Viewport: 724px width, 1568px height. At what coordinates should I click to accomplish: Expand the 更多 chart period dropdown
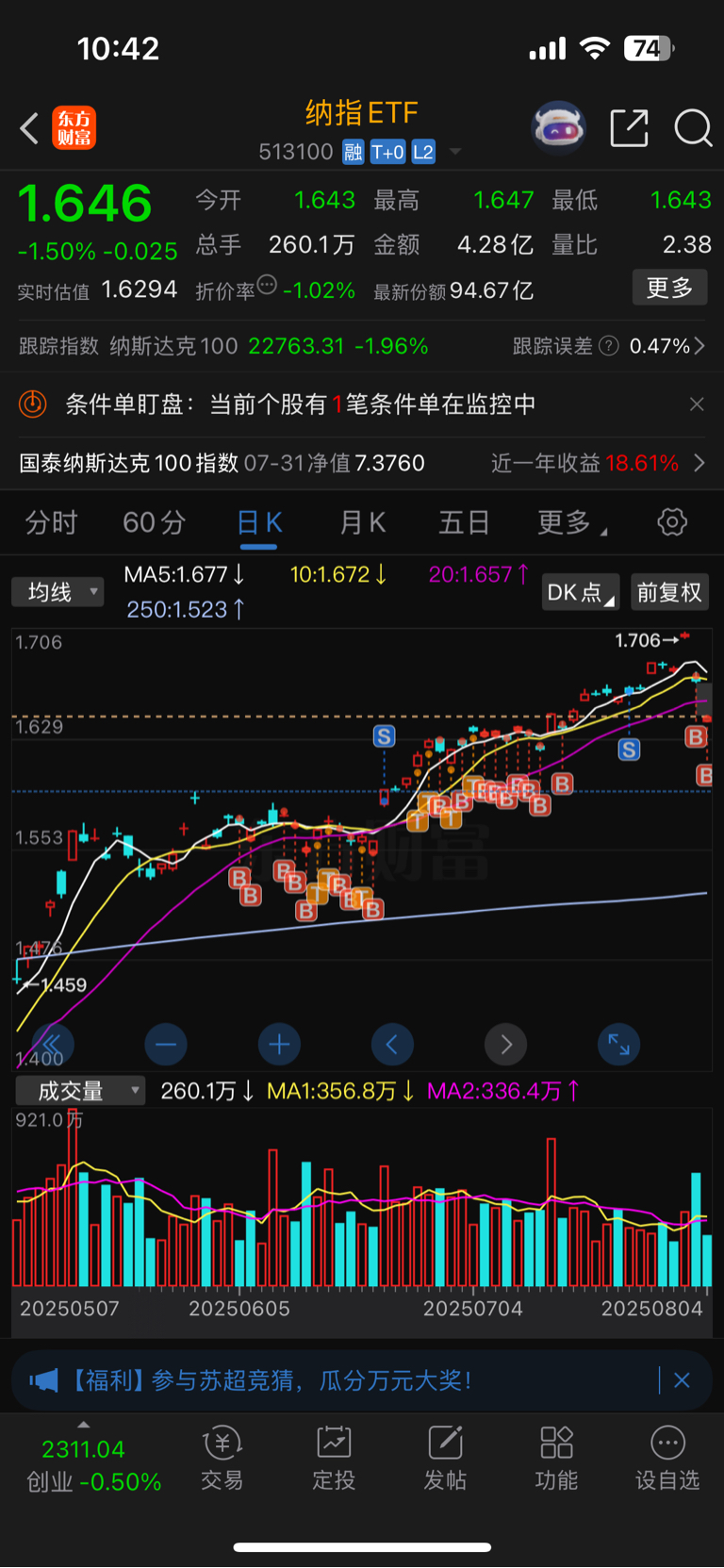click(571, 522)
